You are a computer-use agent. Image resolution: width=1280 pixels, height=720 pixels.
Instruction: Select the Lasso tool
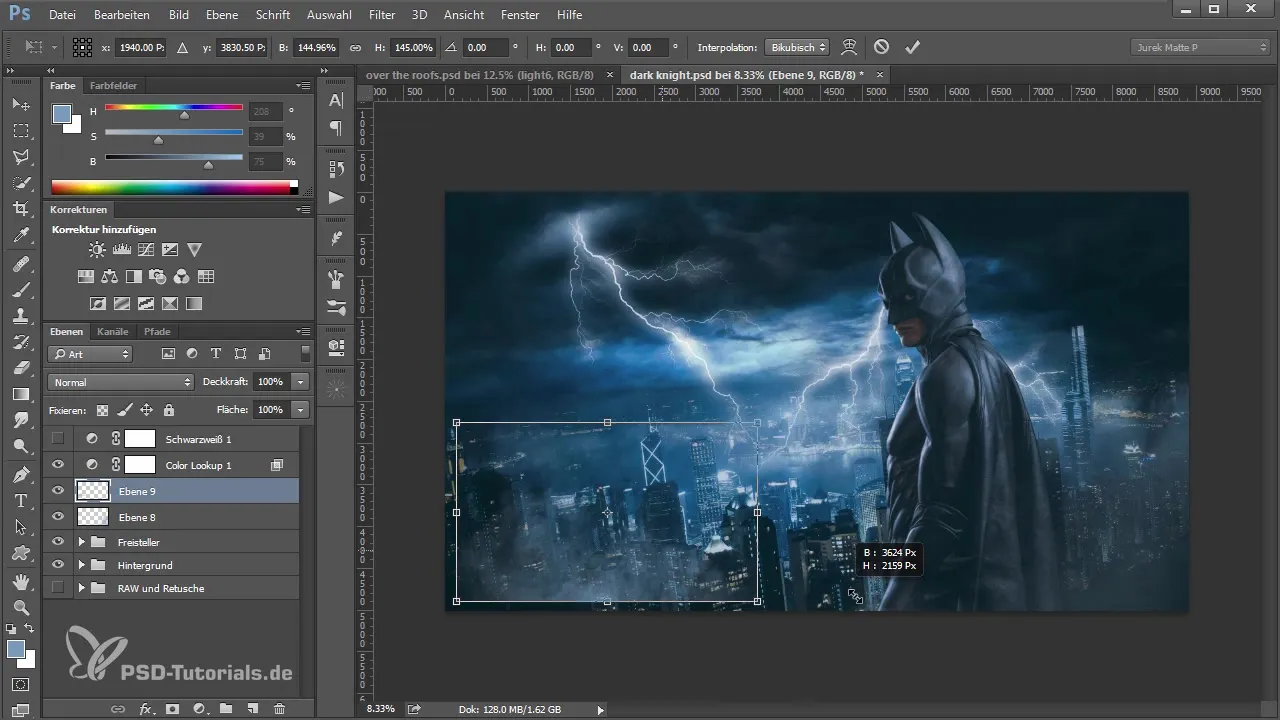tap(21, 157)
